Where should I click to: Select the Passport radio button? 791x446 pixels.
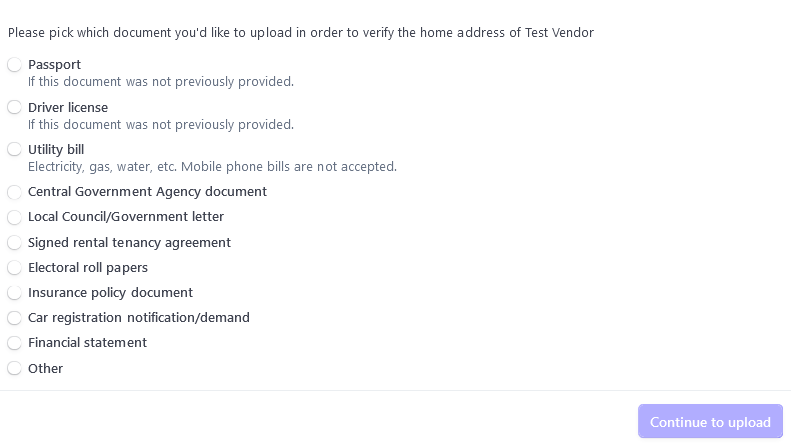point(14,65)
